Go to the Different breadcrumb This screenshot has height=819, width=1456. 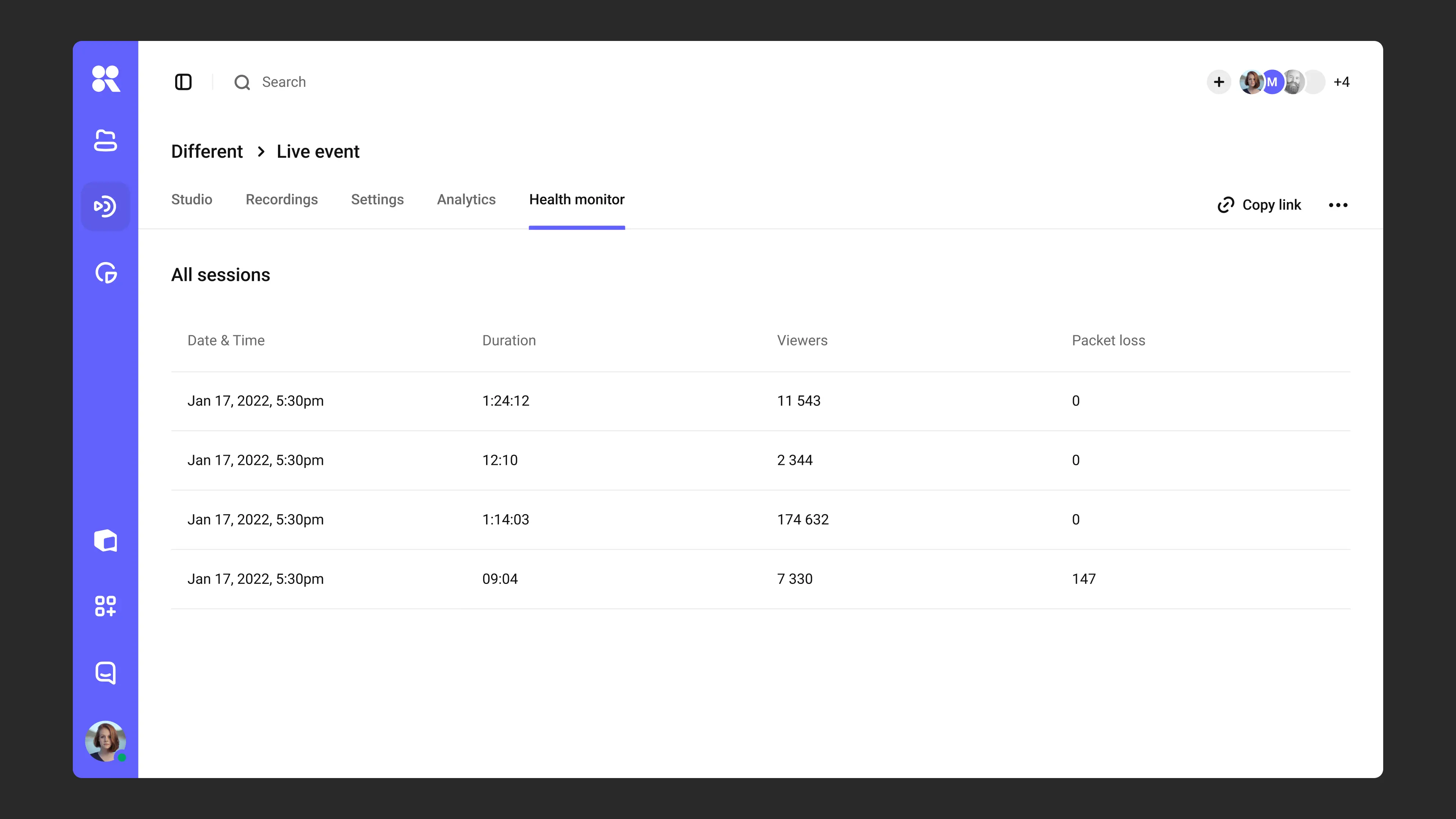coord(207,152)
